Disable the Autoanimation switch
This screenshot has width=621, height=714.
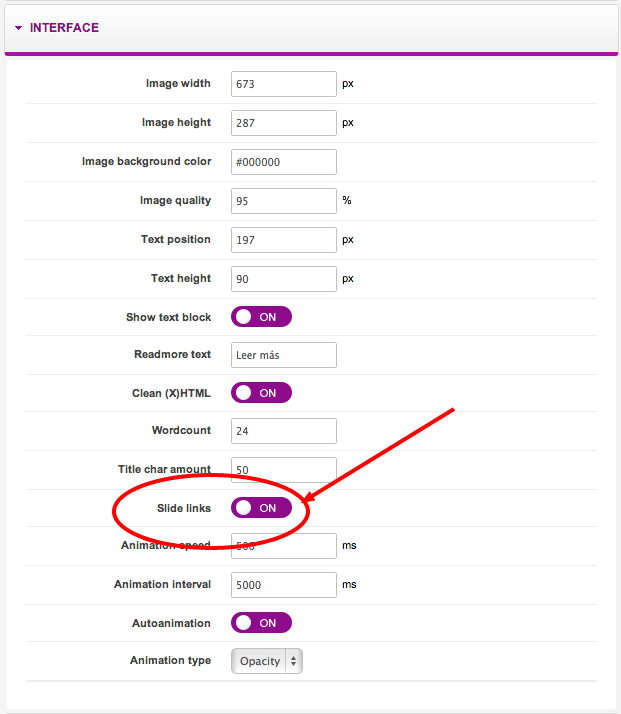click(261, 623)
